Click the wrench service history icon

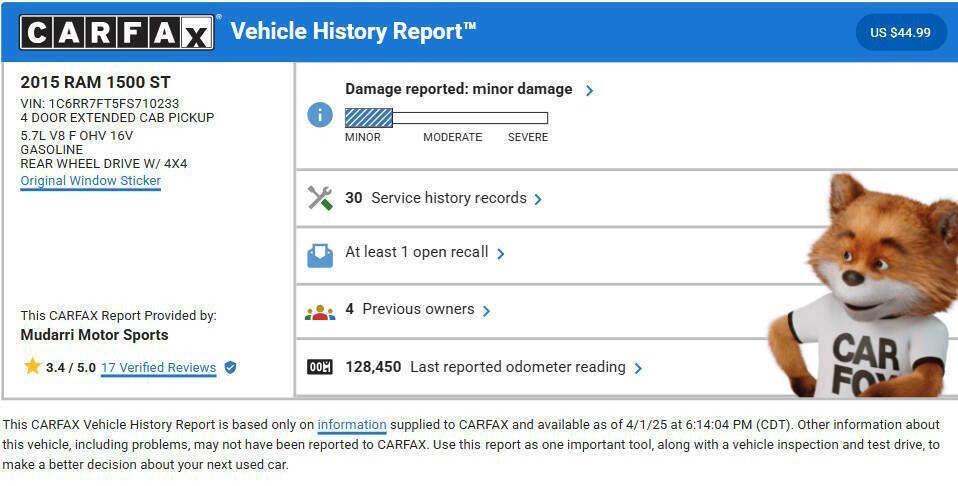coord(320,198)
